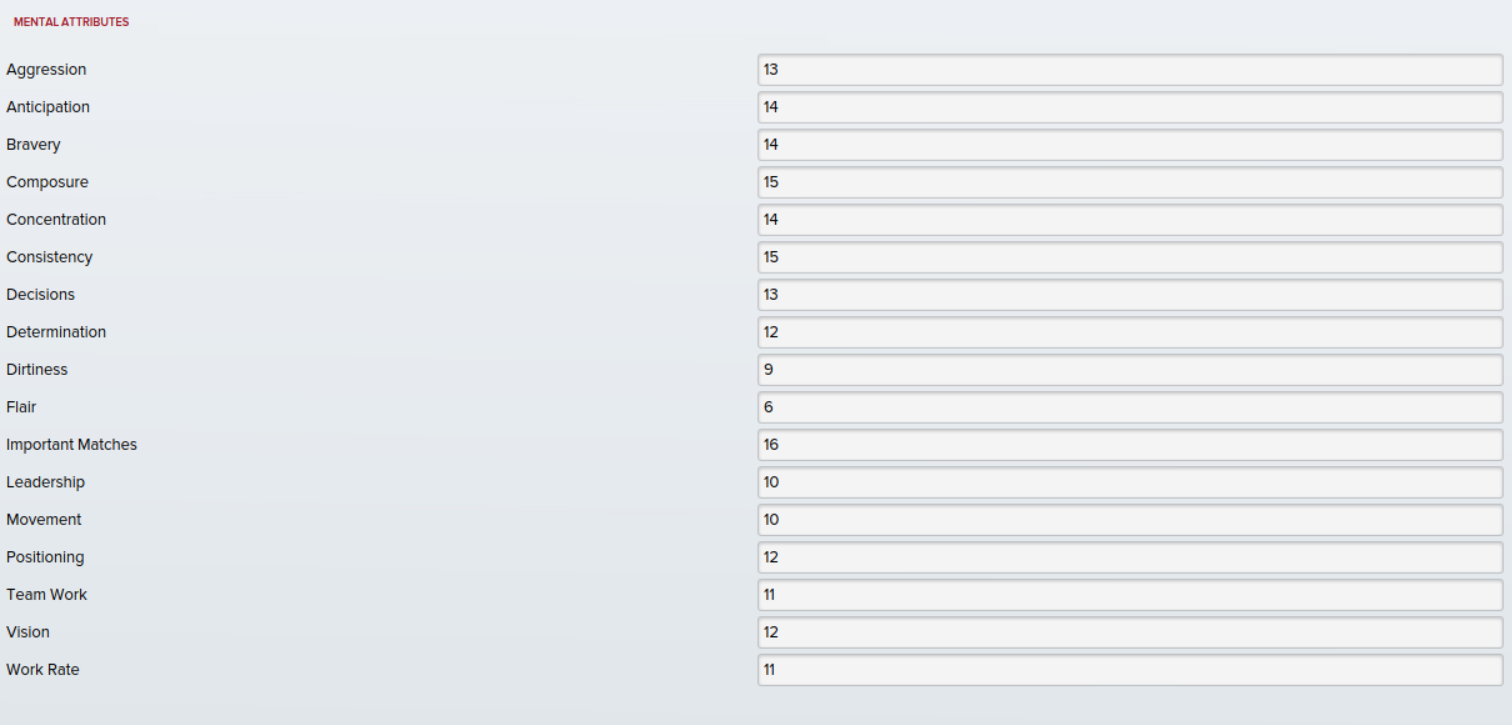
Task: Focus the Determination input box
Action: pyautogui.click(x=1130, y=332)
